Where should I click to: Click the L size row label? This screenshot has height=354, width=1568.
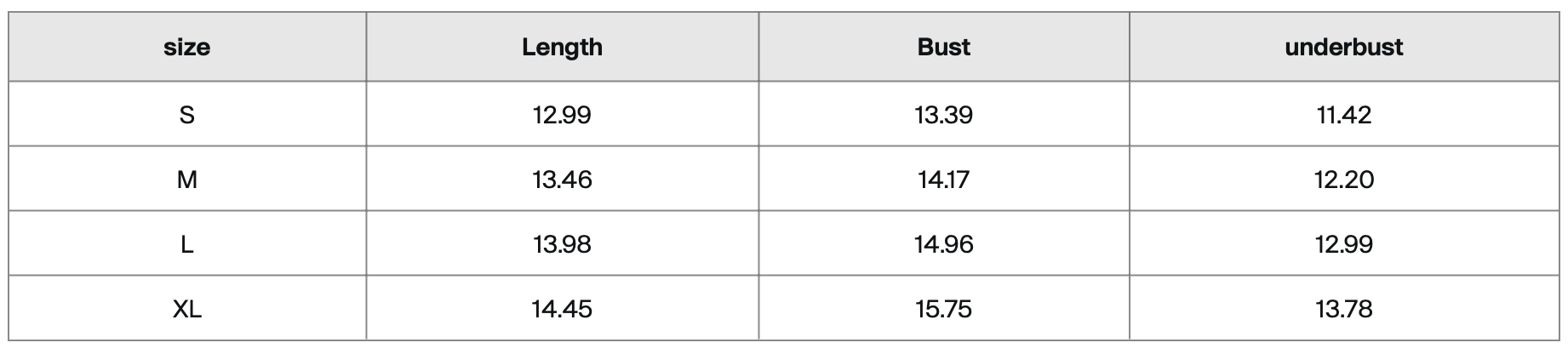tap(186, 244)
